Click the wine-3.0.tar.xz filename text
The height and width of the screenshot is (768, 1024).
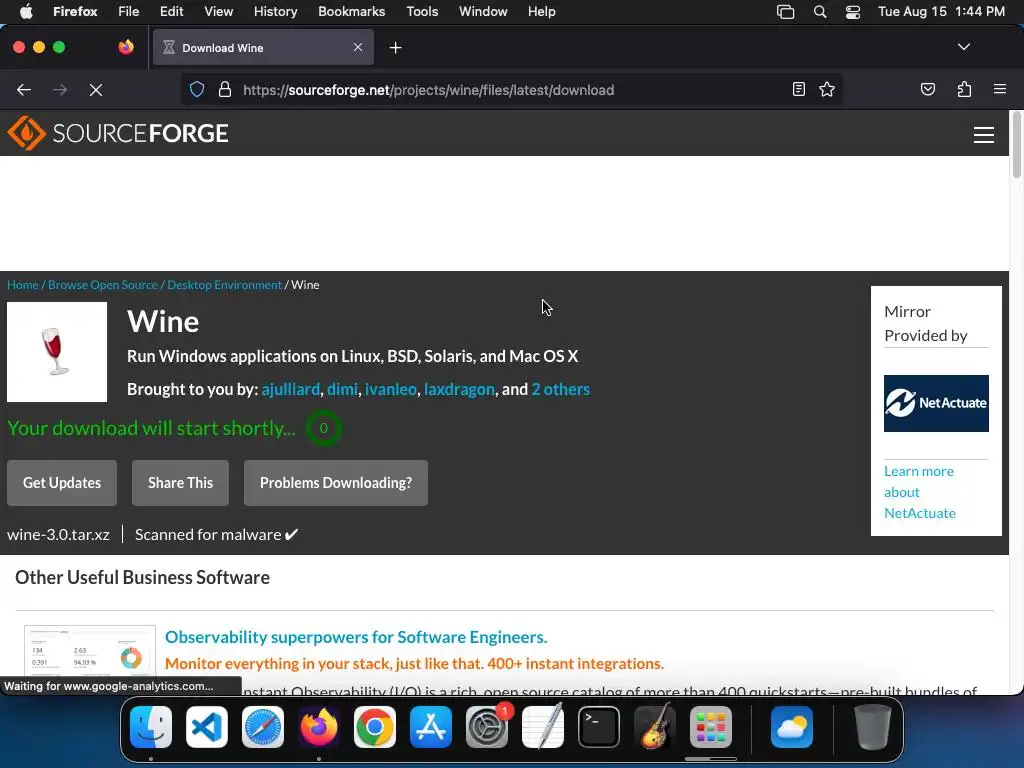click(58, 534)
